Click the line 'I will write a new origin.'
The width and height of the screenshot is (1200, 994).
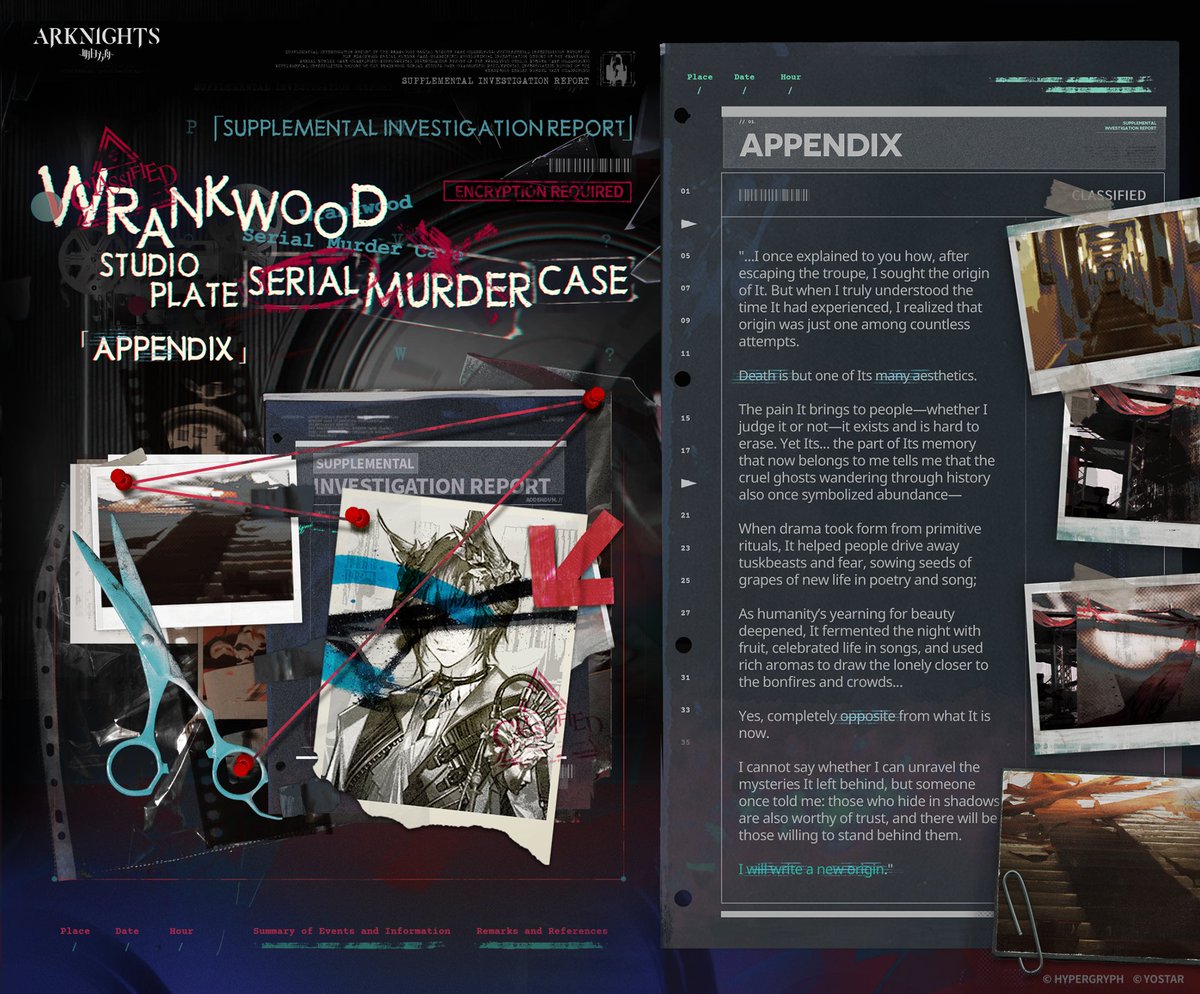point(815,869)
